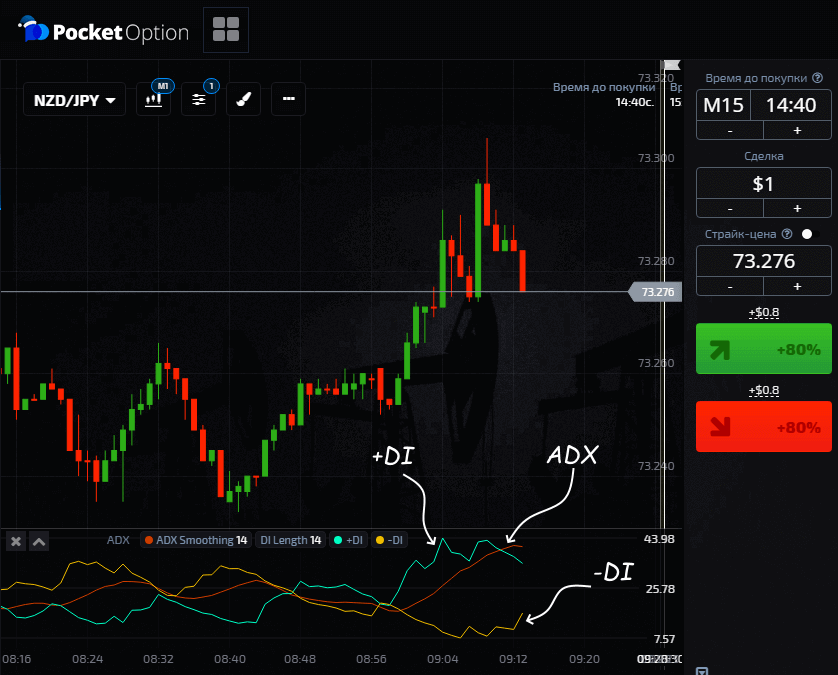Select the drawing brush tool
Viewport: 838px width, 675px height.
[243, 99]
